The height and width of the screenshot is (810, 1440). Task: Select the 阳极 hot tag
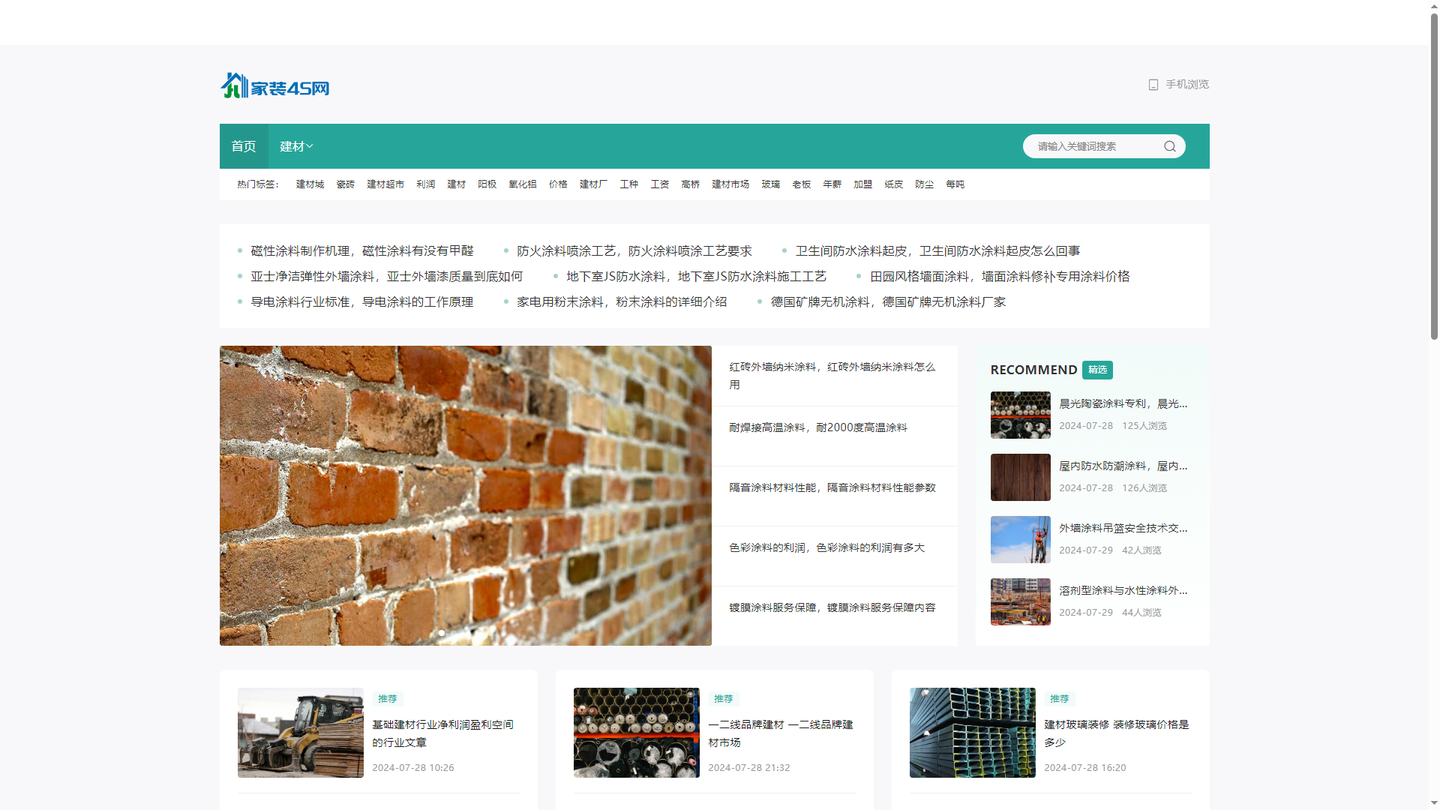point(487,184)
